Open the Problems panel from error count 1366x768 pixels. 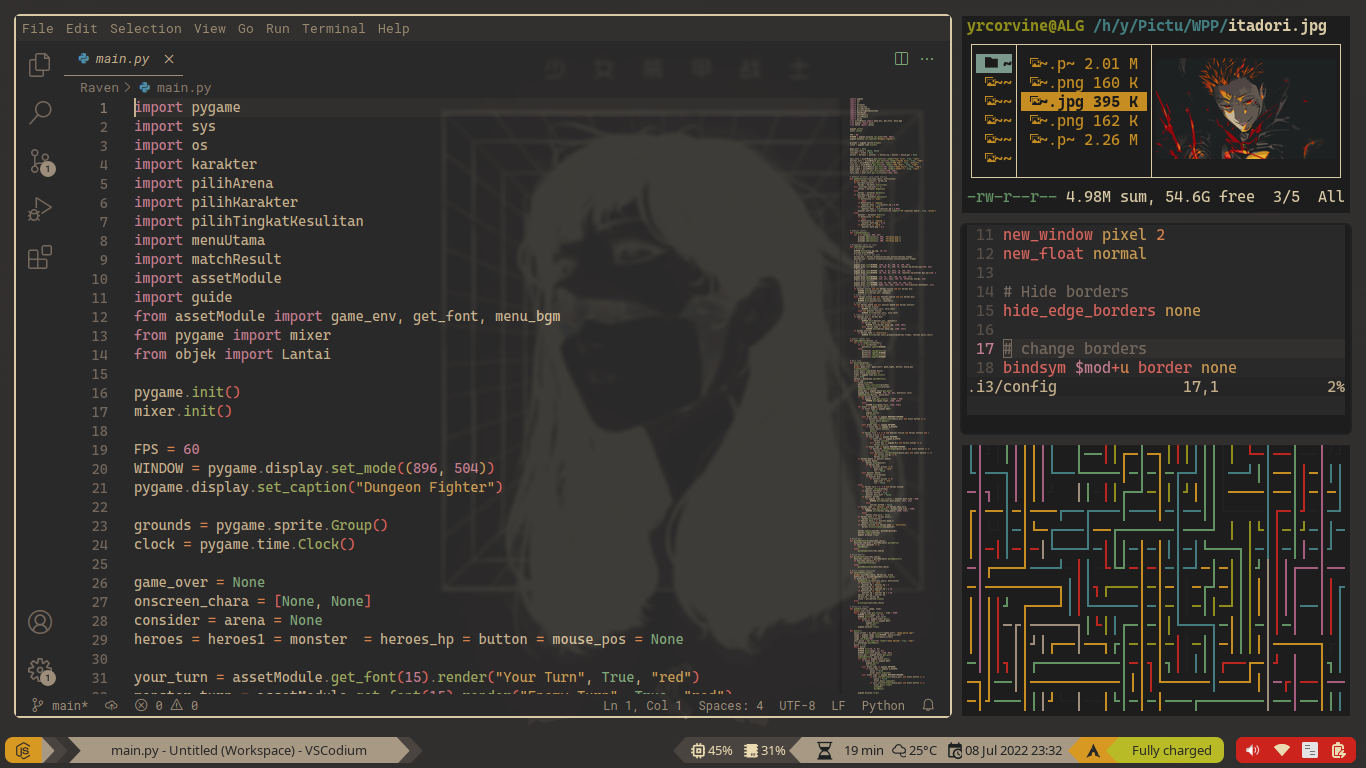(166, 705)
